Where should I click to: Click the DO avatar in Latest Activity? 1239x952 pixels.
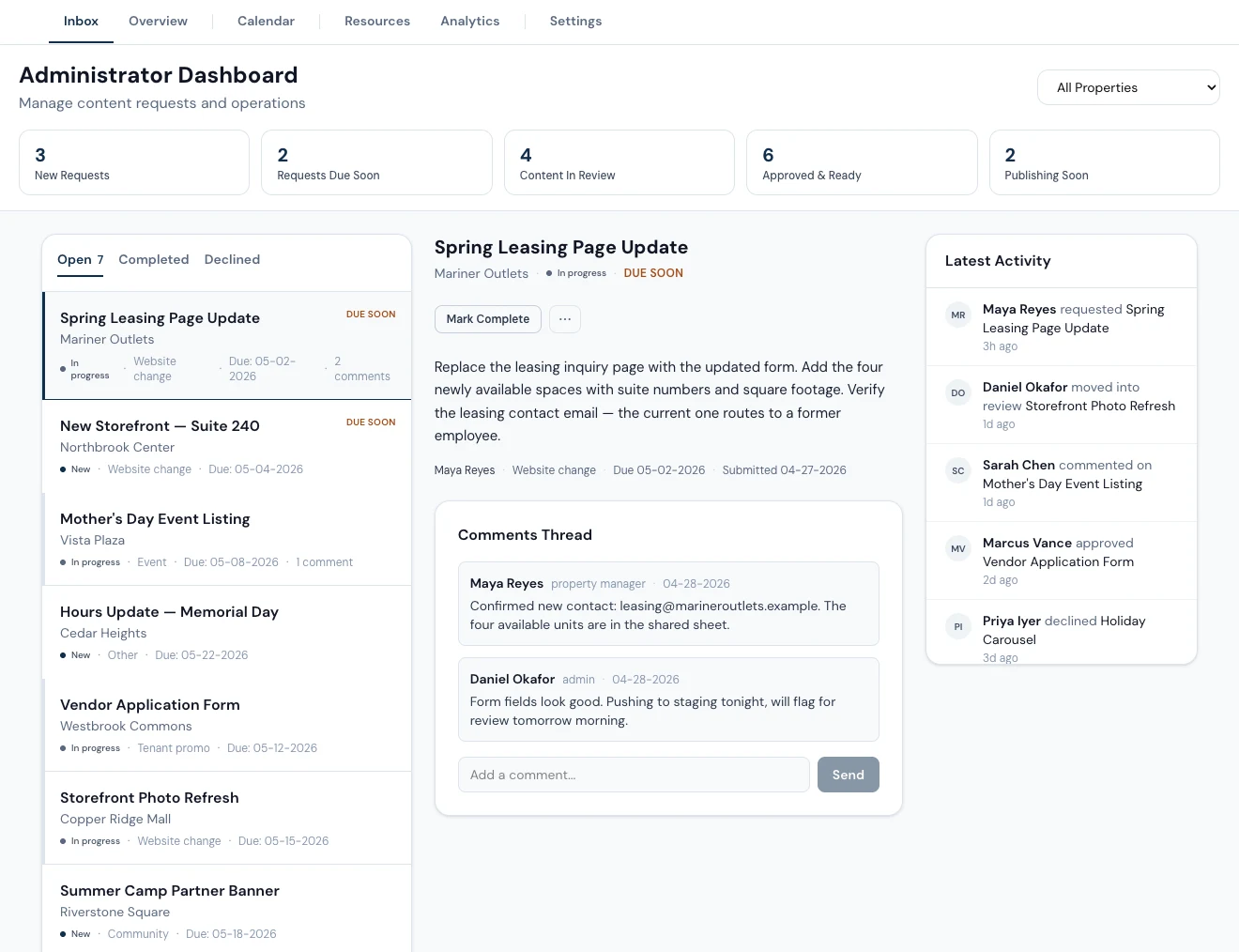pyautogui.click(x=958, y=393)
